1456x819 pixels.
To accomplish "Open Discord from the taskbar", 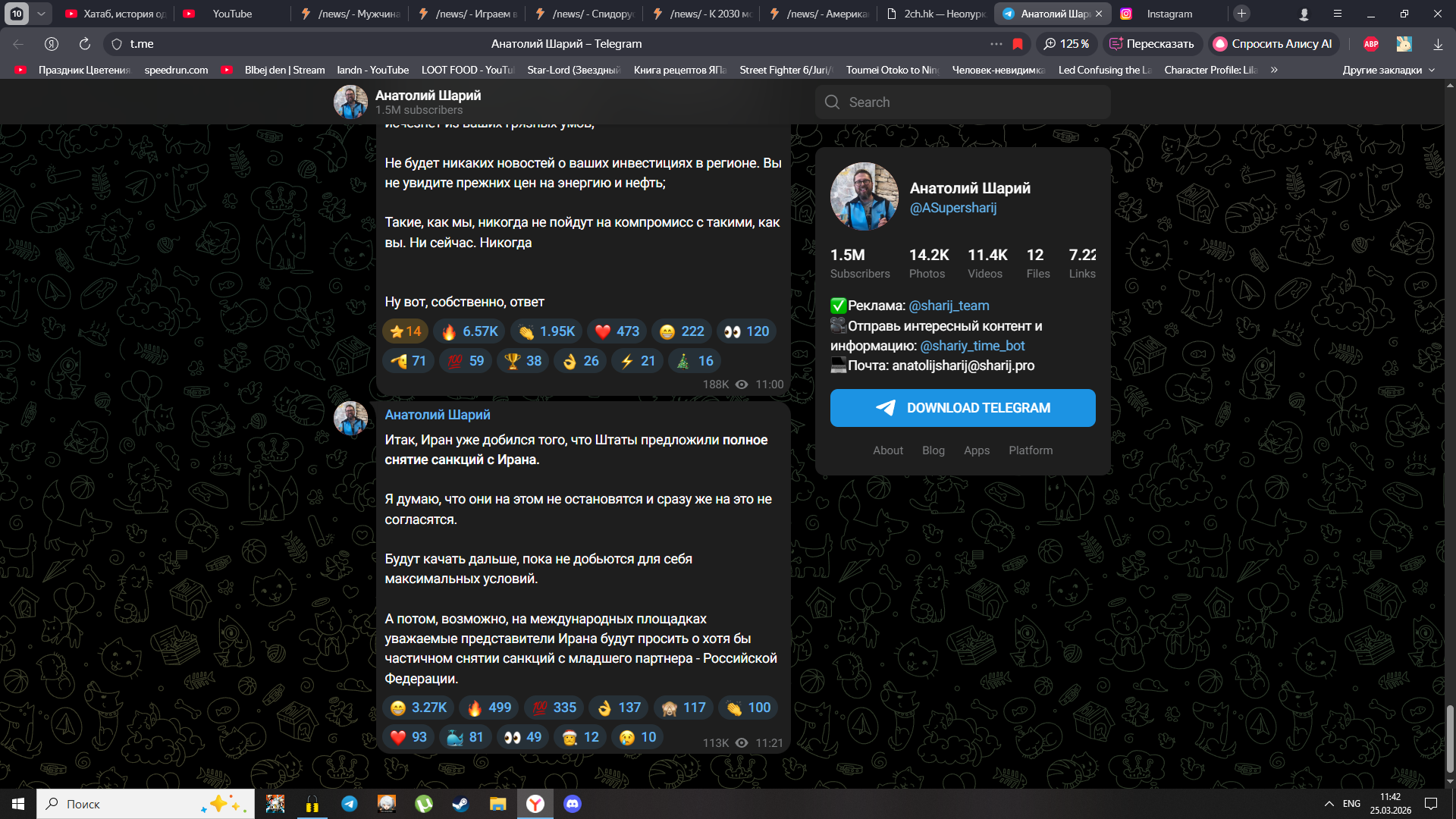I will pos(573,804).
